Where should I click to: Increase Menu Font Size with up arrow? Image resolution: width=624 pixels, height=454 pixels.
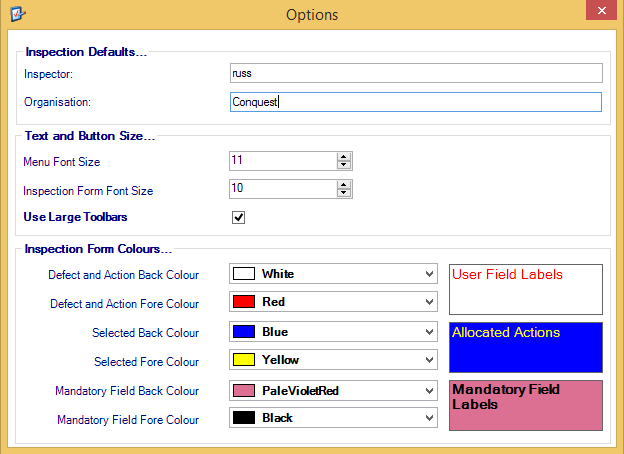pos(344,157)
